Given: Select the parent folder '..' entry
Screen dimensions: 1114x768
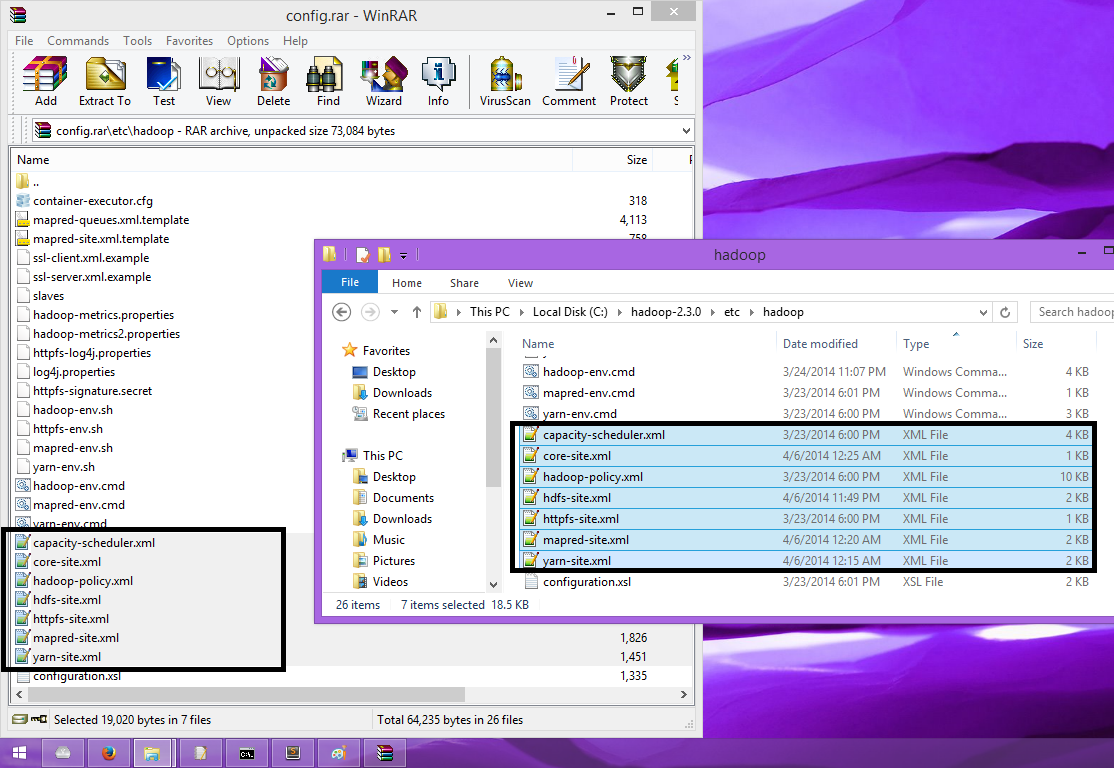Looking at the screenshot, I should click(28, 182).
